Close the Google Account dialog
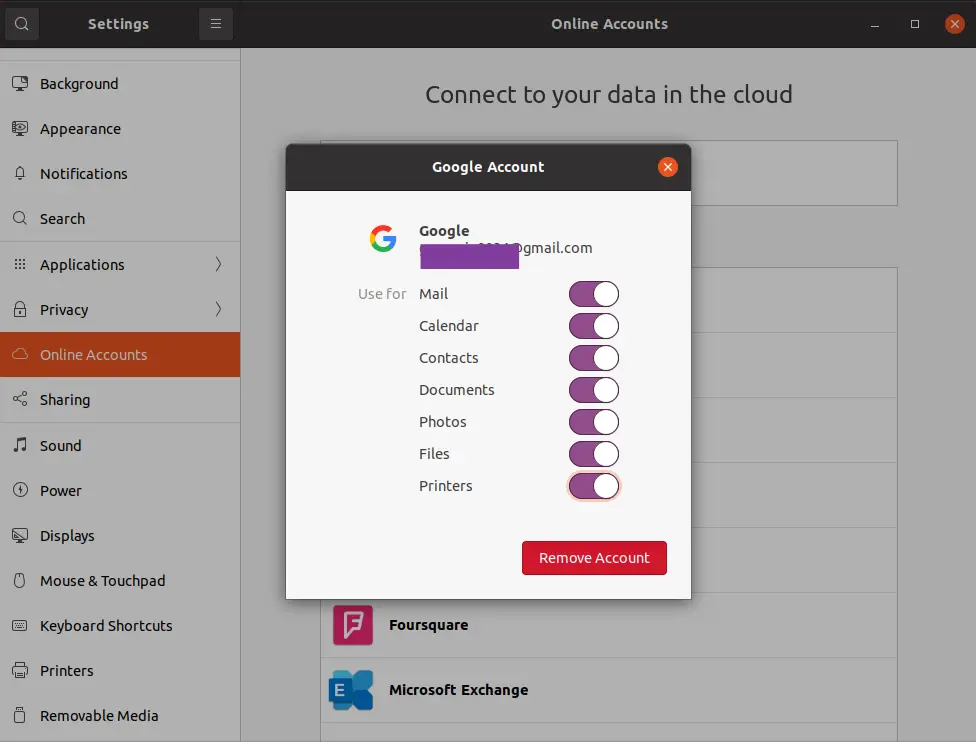 pyautogui.click(x=668, y=167)
